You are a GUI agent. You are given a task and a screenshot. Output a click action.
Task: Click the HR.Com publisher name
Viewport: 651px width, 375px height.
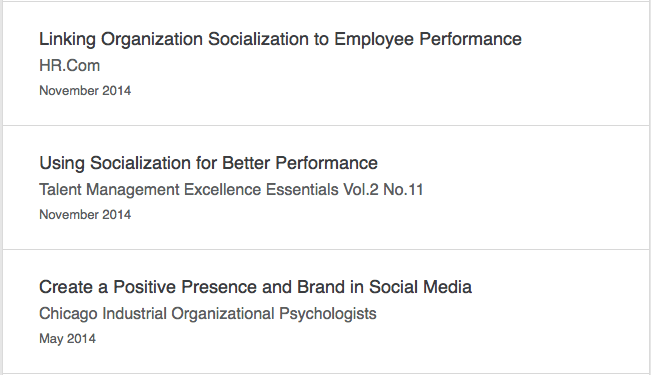pos(70,66)
